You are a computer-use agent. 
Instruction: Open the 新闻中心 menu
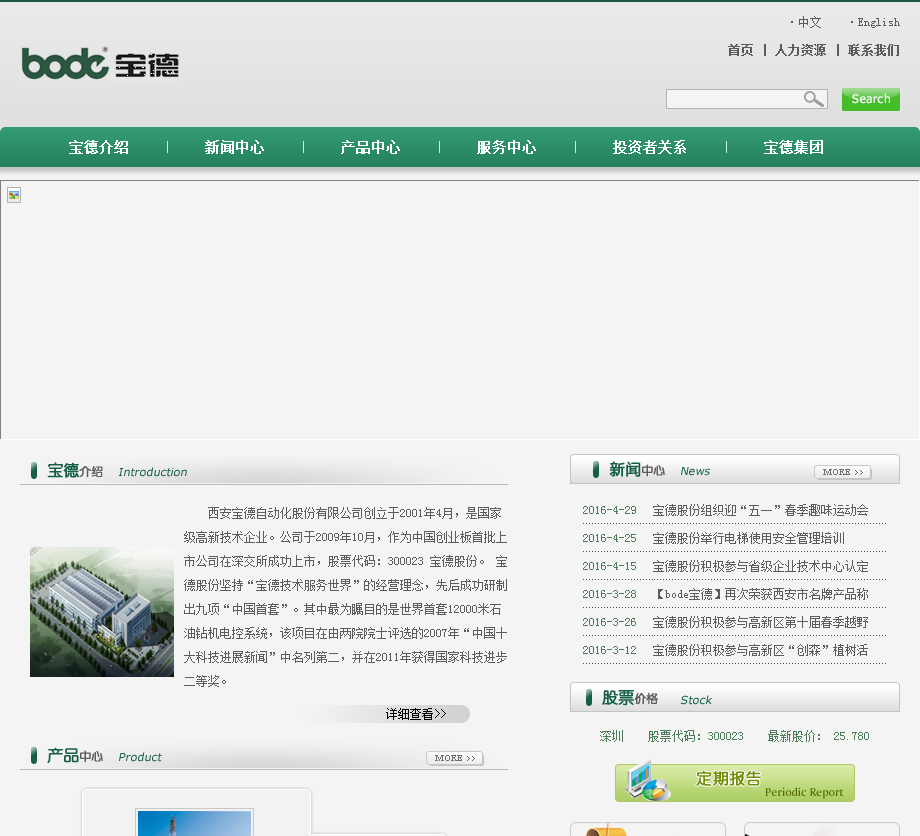point(234,147)
